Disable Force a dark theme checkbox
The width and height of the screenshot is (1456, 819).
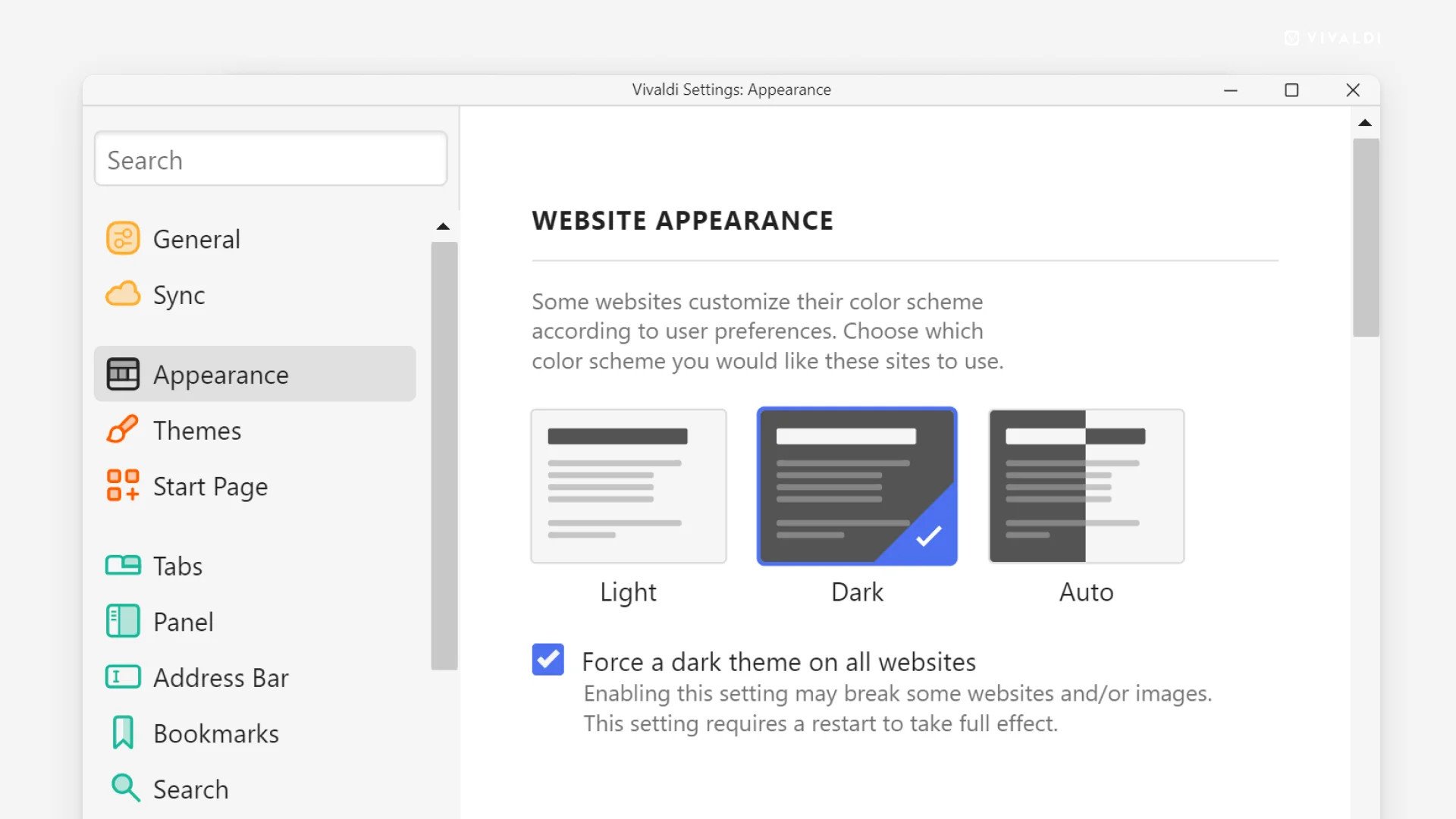pyautogui.click(x=548, y=659)
